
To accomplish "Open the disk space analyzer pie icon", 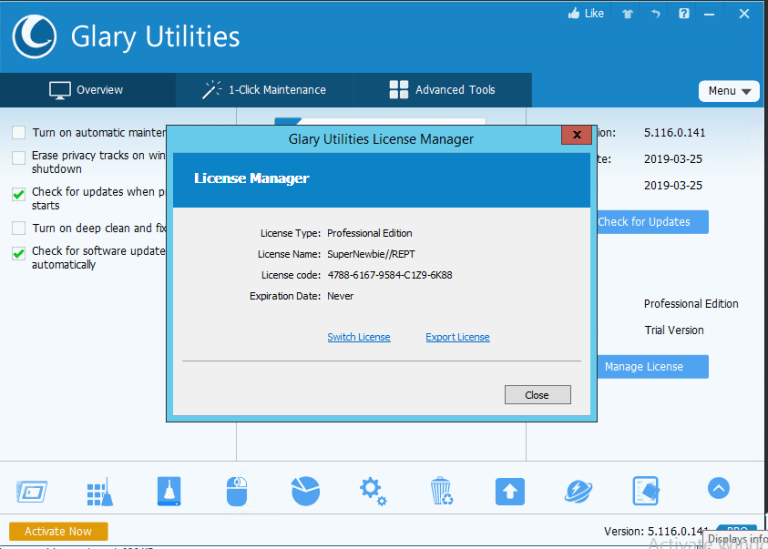I will (305, 491).
